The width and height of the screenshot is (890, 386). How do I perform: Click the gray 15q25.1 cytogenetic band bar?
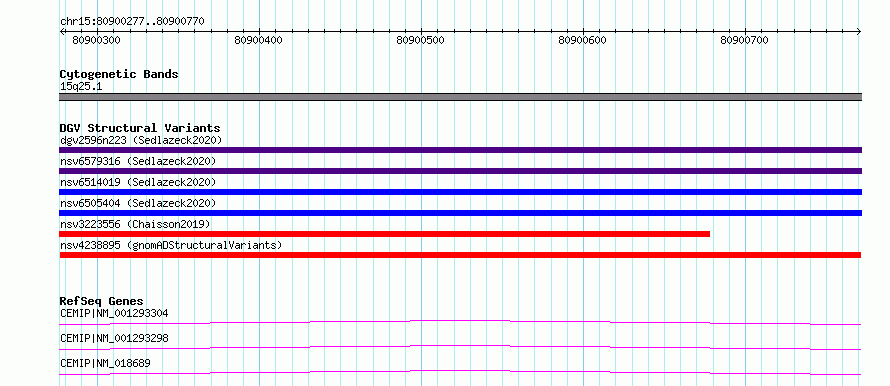coord(460,97)
